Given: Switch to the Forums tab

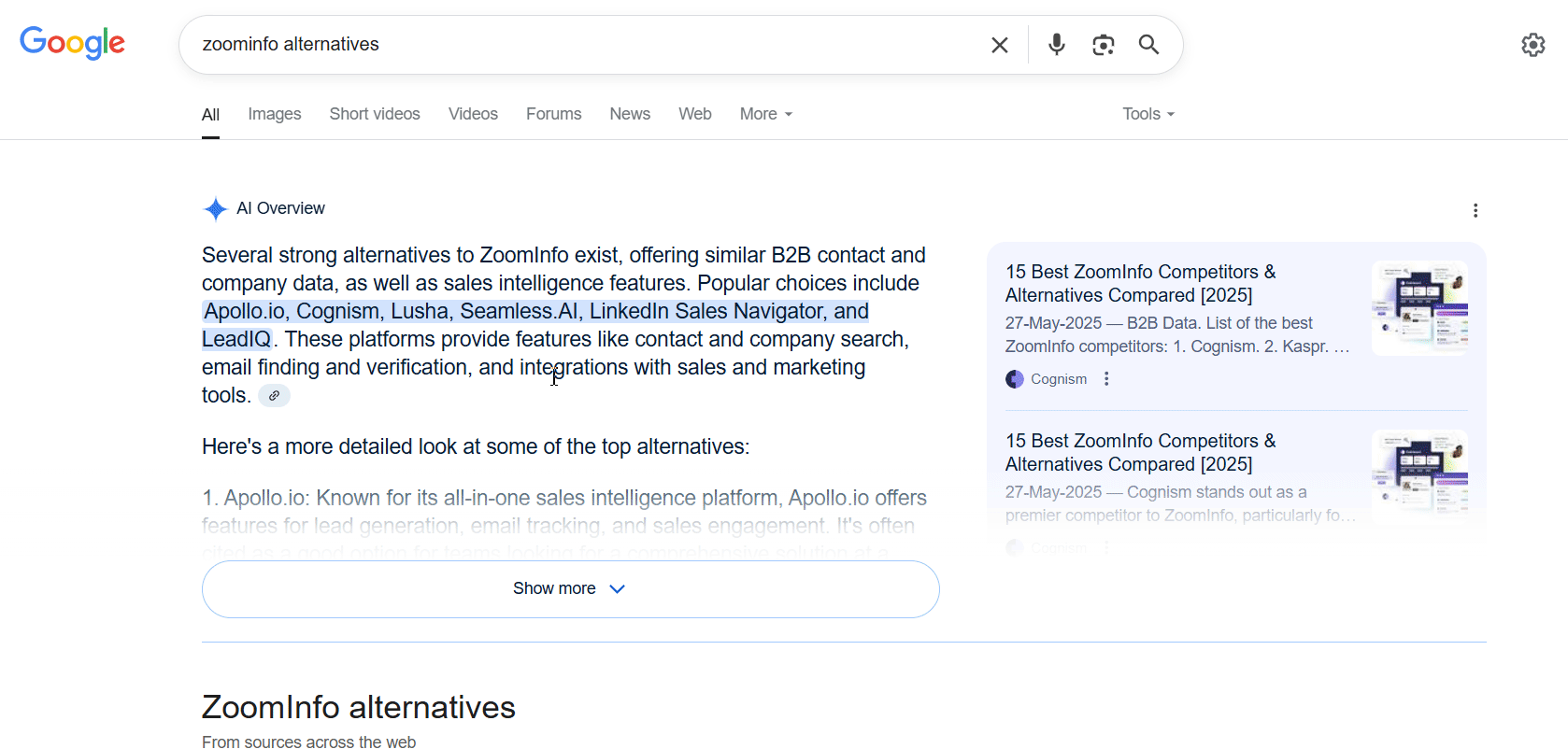Looking at the screenshot, I should [553, 114].
